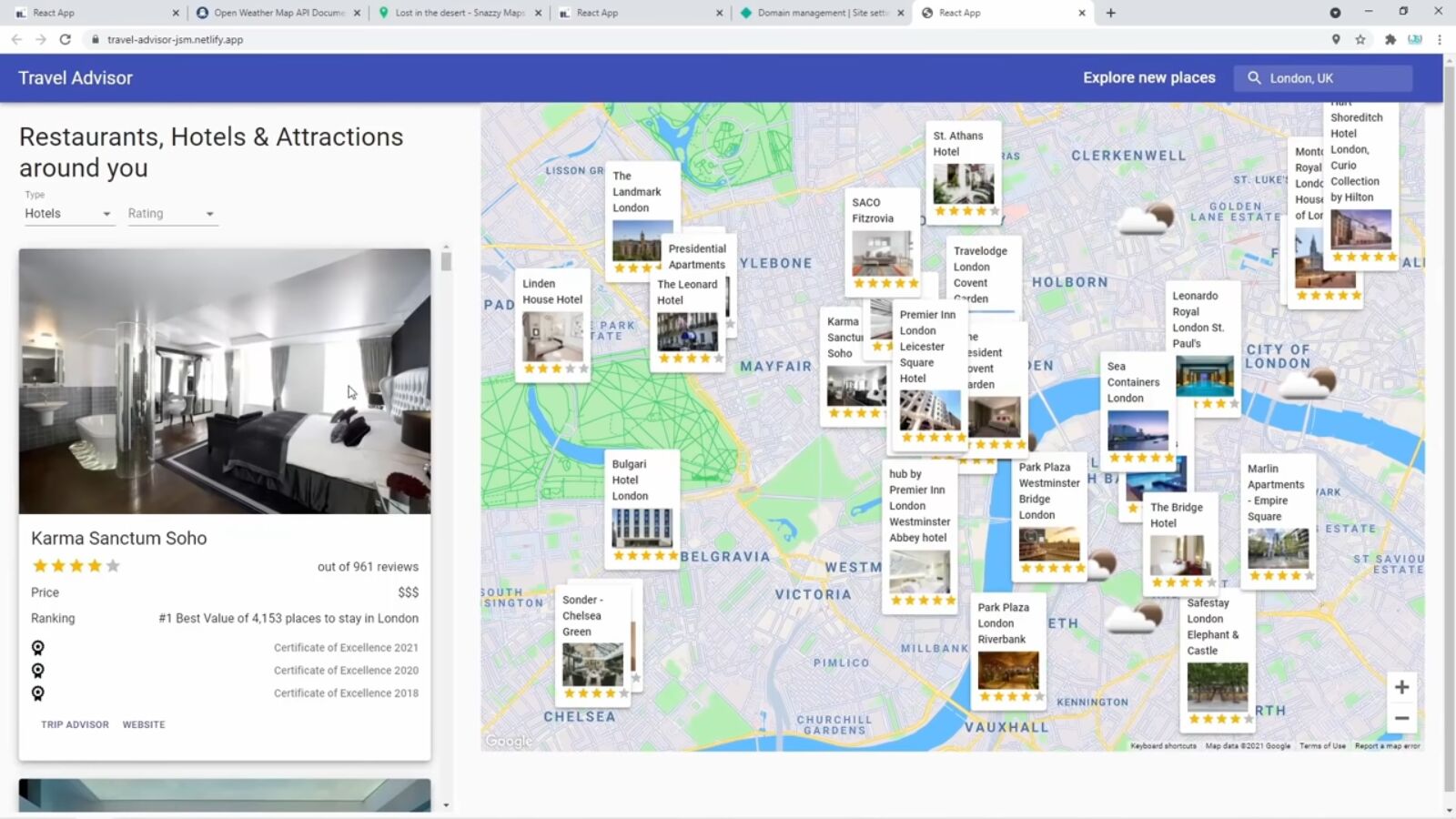1456x819 pixels.
Task: Open the browser Extensions puzzle icon
Action: coord(1390,39)
